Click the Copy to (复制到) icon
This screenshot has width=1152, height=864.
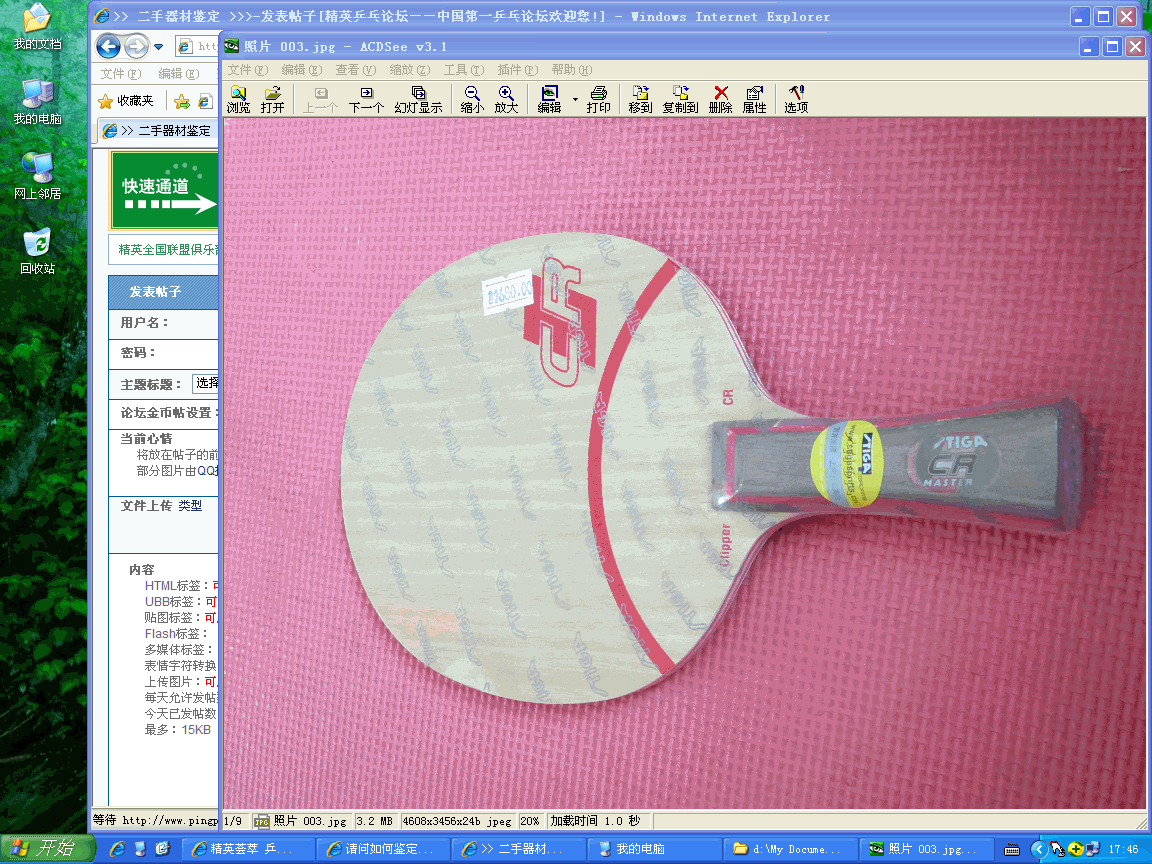(x=680, y=99)
